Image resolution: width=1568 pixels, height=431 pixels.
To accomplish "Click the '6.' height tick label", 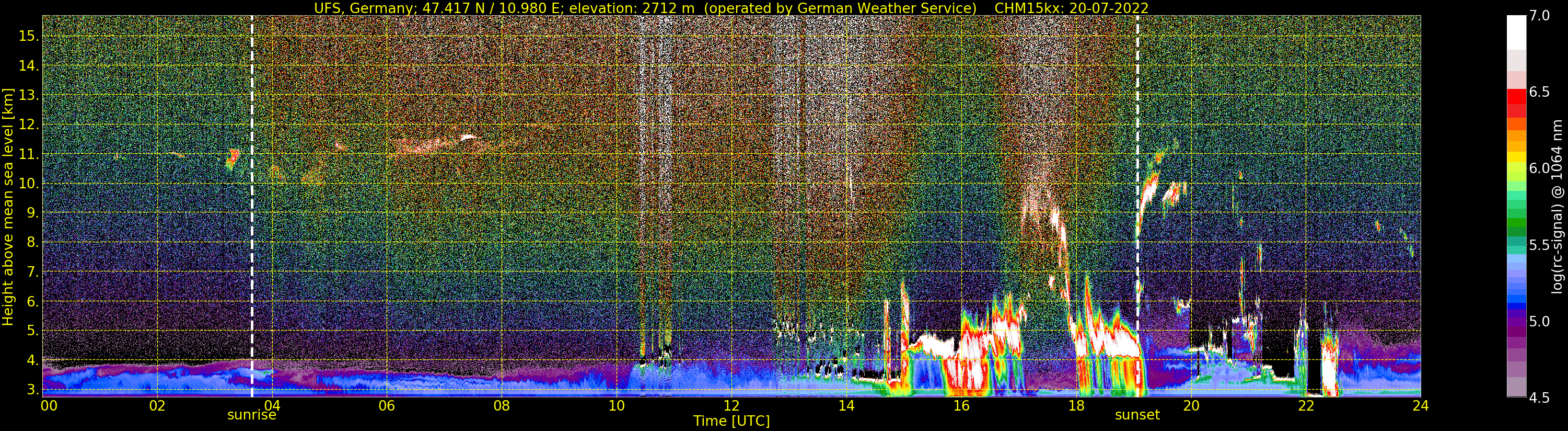I will point(33,301).
